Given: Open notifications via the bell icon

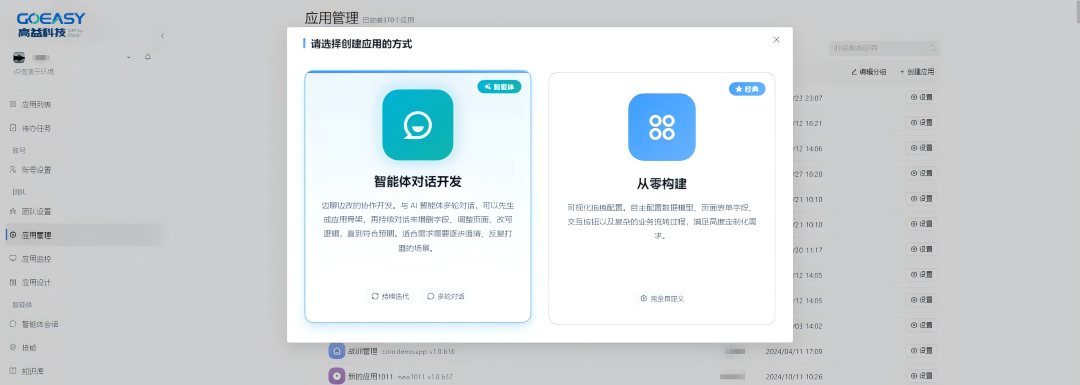Looking at the screenshot, I should tap(147, 57).
